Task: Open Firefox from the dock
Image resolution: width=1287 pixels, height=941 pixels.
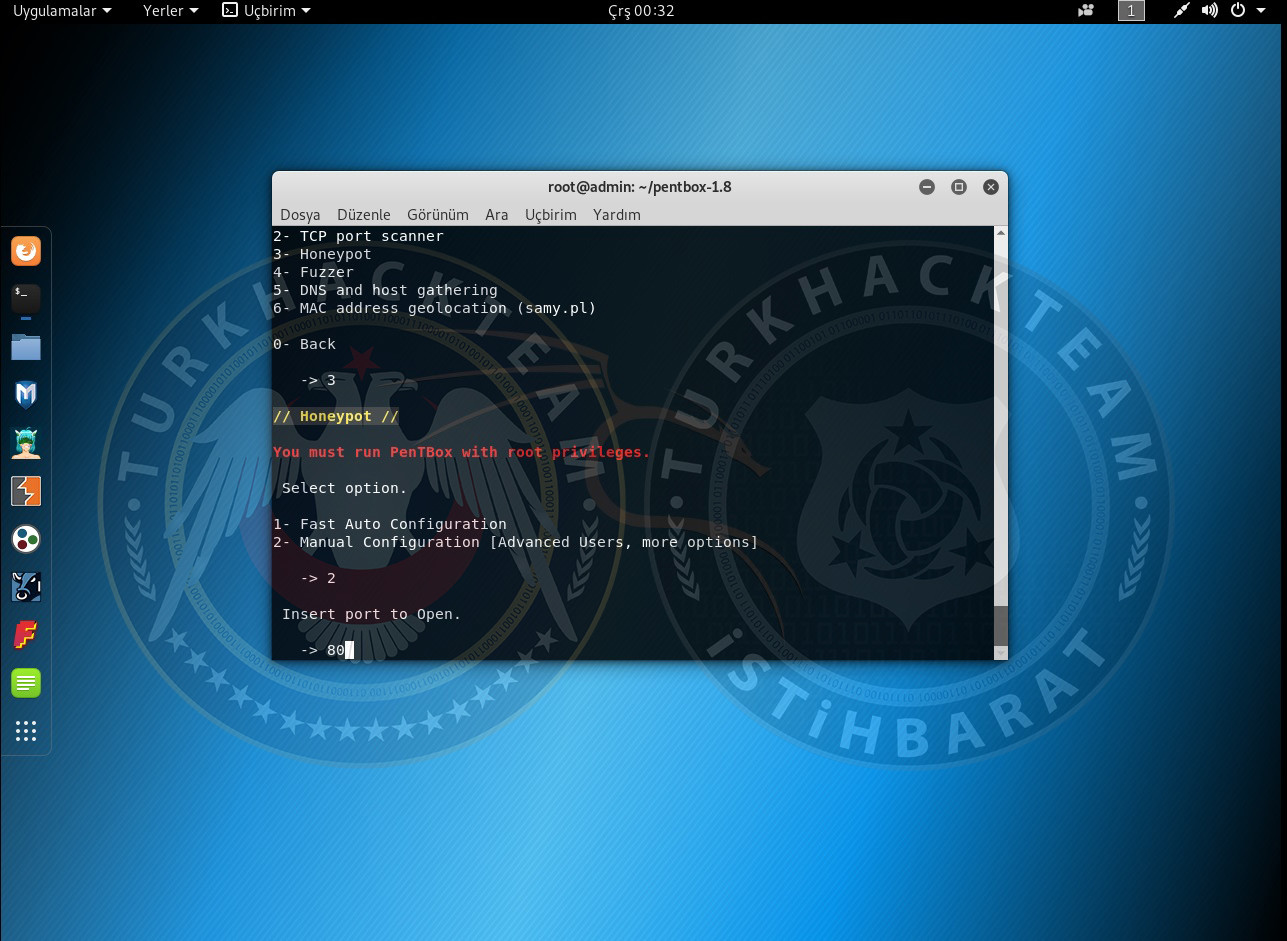Action: pyautogui.click(x=26, y=251)
